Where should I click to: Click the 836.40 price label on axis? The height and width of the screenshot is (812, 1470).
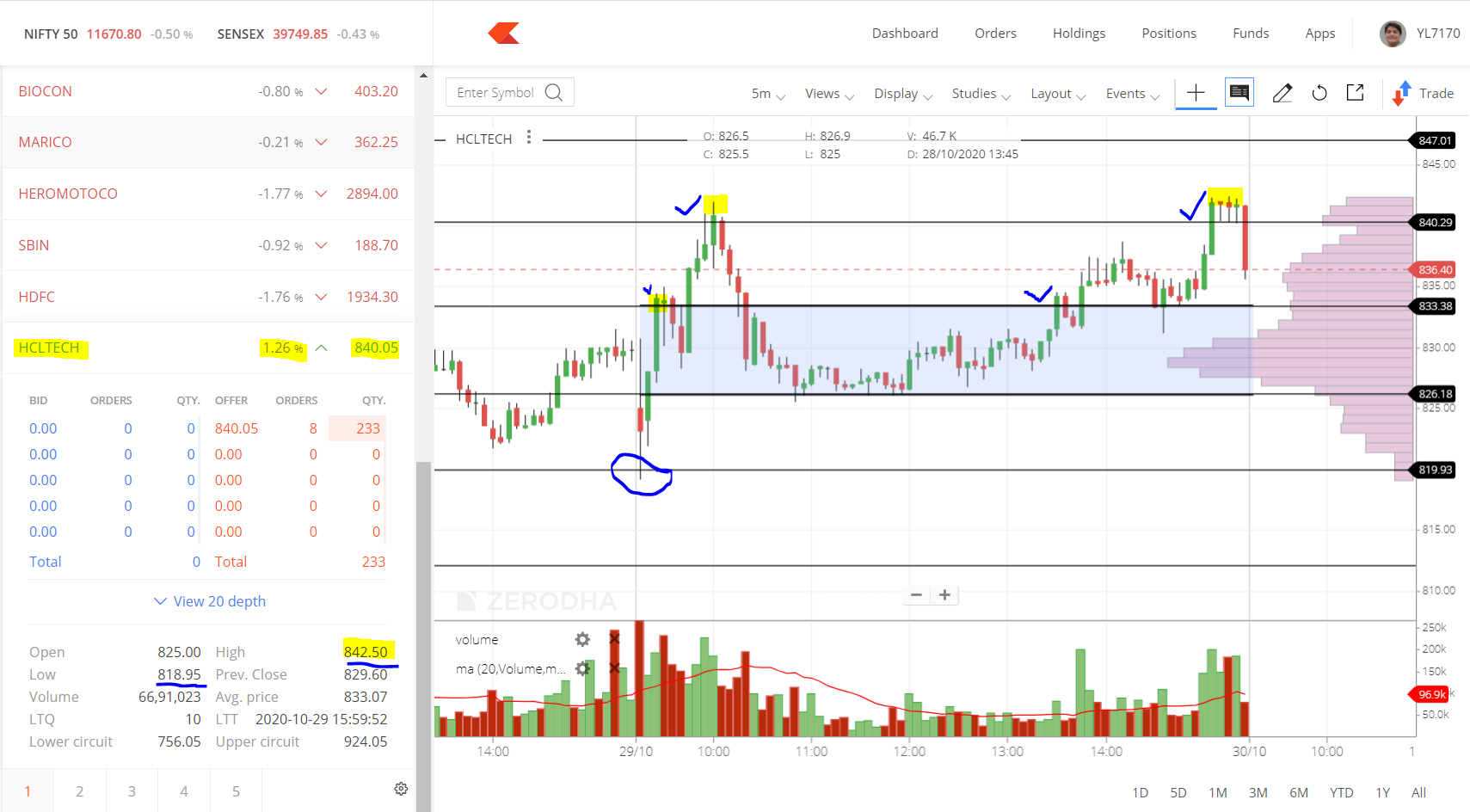[1435, 270]
